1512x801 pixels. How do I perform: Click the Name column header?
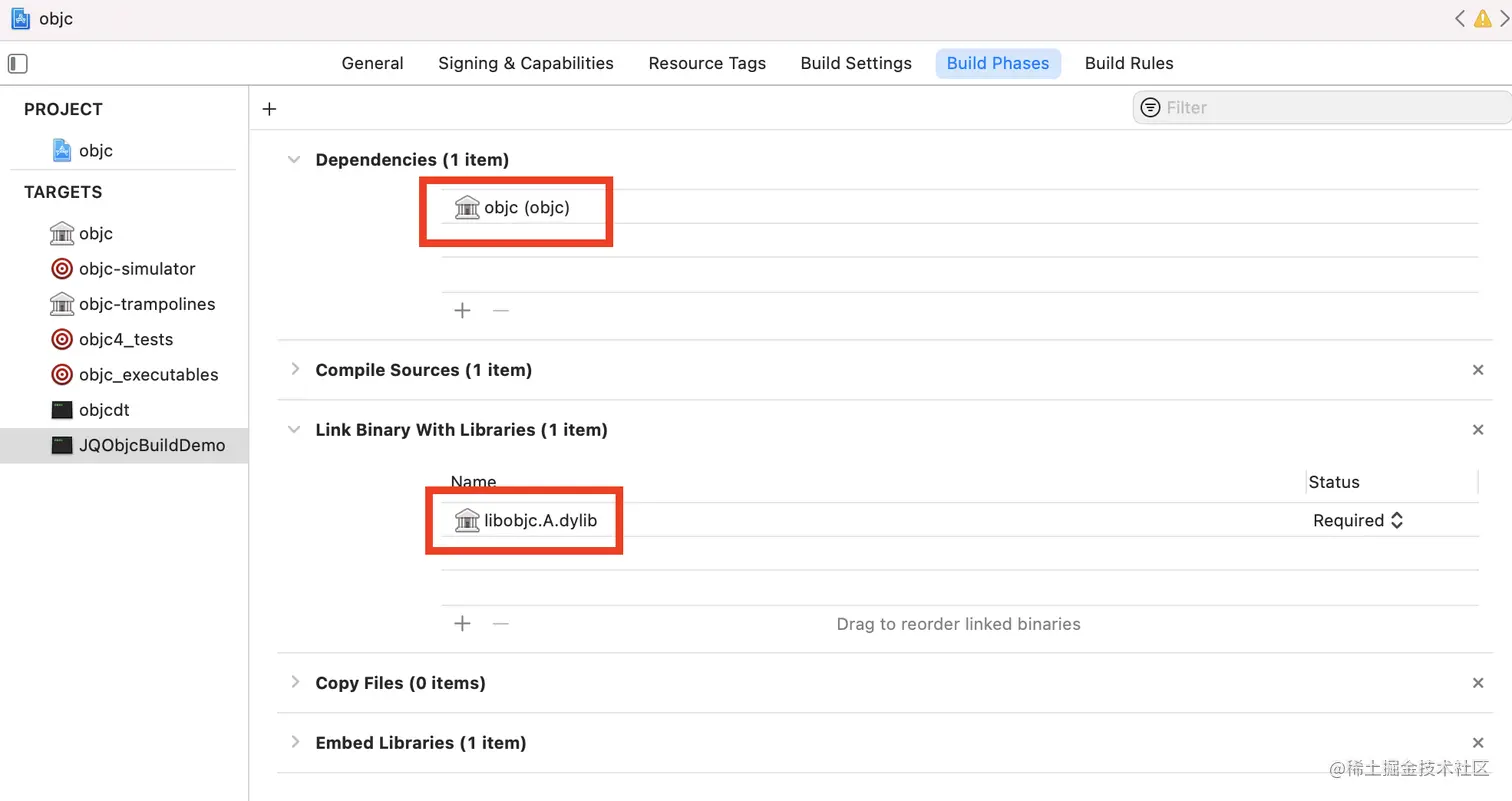coord(473,482)
